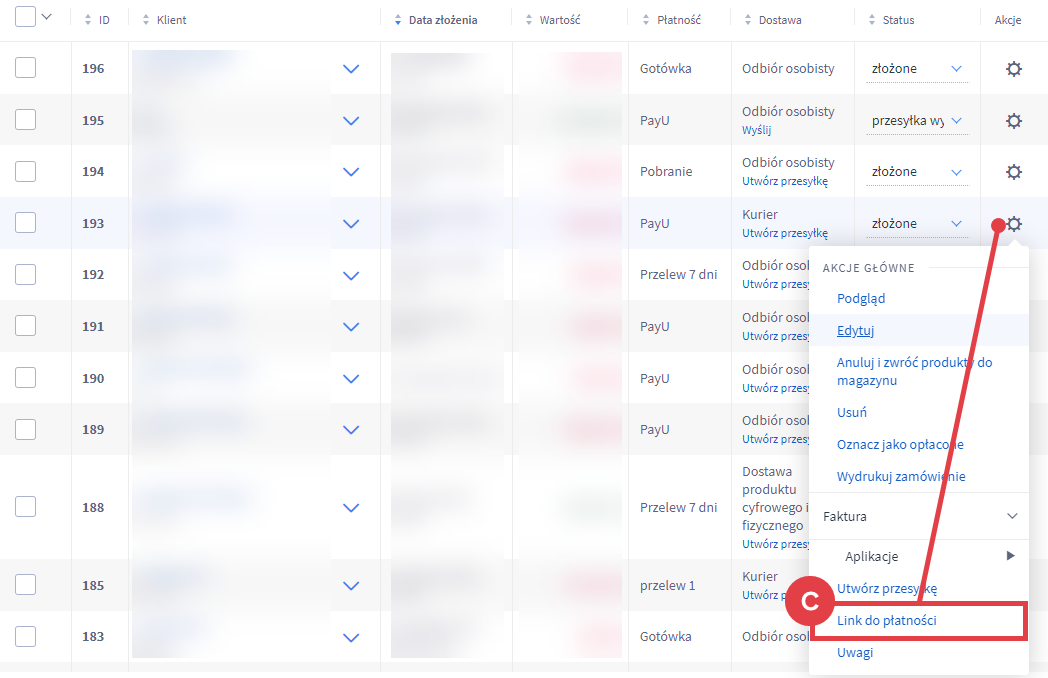
Task: Expand client details for order 183
Action: click(351, 638)
